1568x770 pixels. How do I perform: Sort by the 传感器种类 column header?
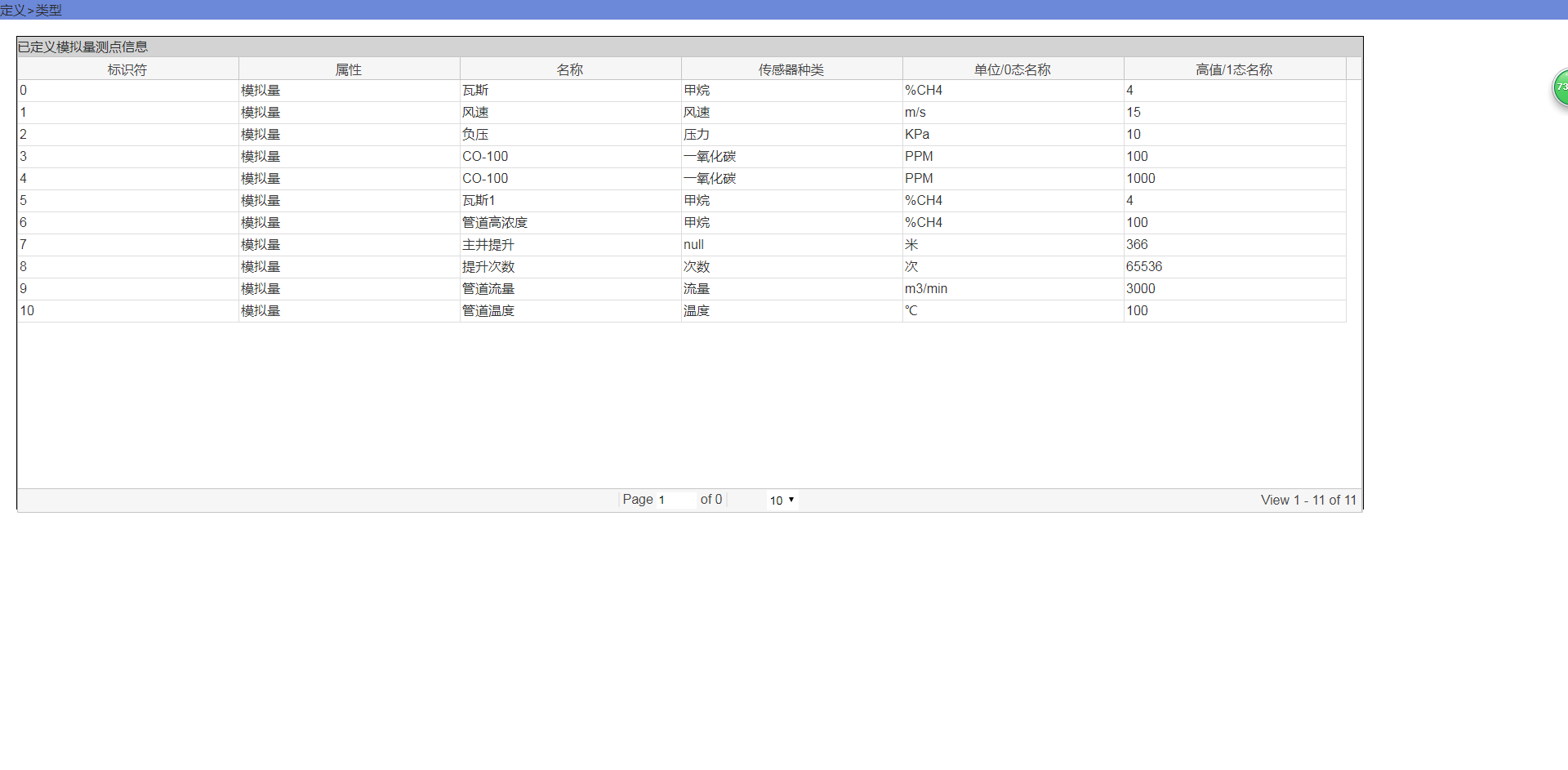pyautogui.click(x=791, y=69)
